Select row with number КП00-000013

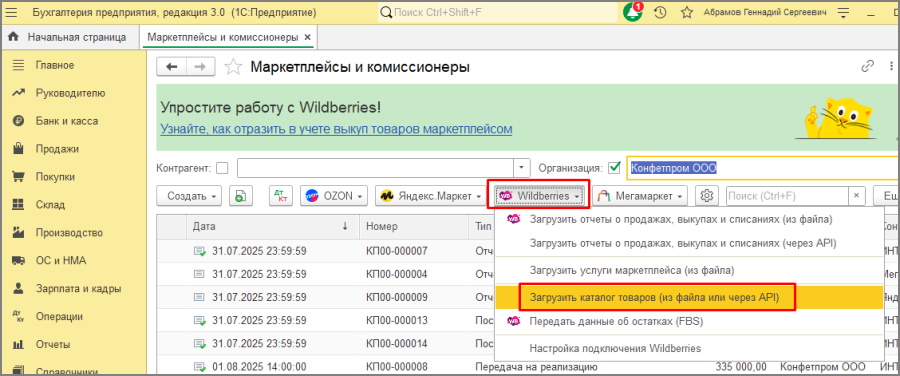397,320
